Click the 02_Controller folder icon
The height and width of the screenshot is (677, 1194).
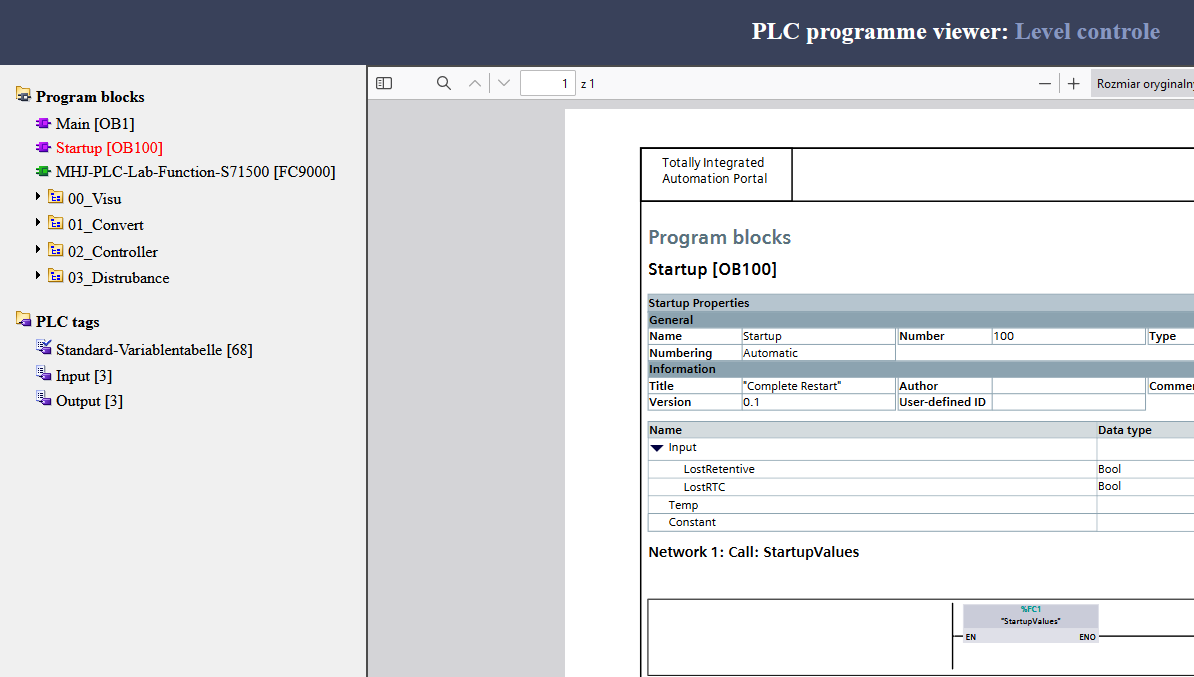coord(56,249)
